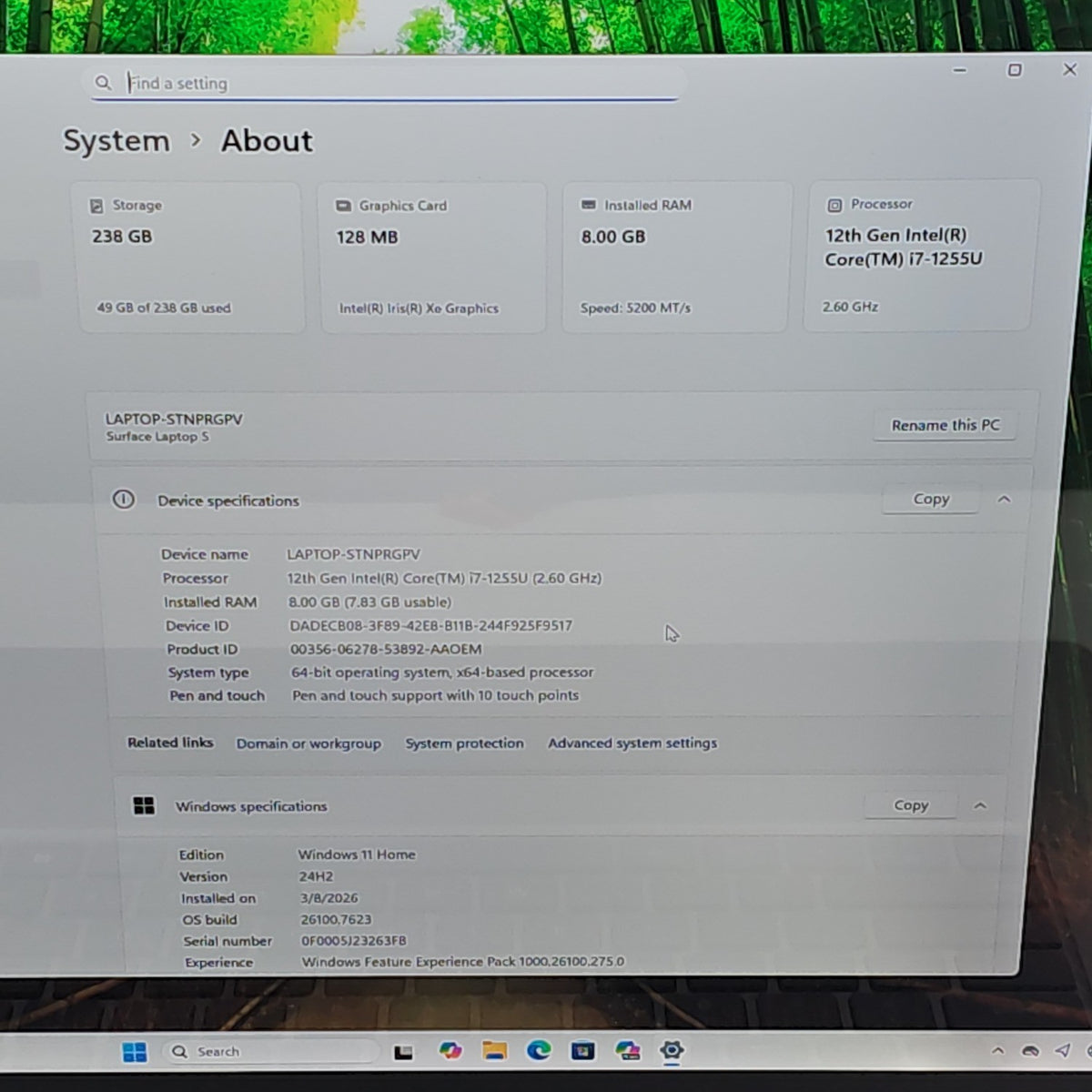Copy the Windows specifications
This screenshot has height=1092, width=1092.
point(911,805)
